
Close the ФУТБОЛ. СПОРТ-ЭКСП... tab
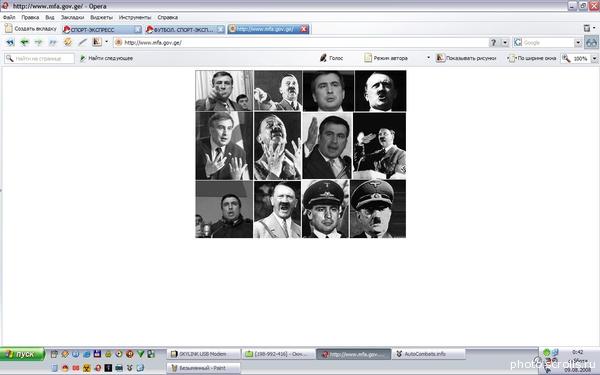(220, 29)
